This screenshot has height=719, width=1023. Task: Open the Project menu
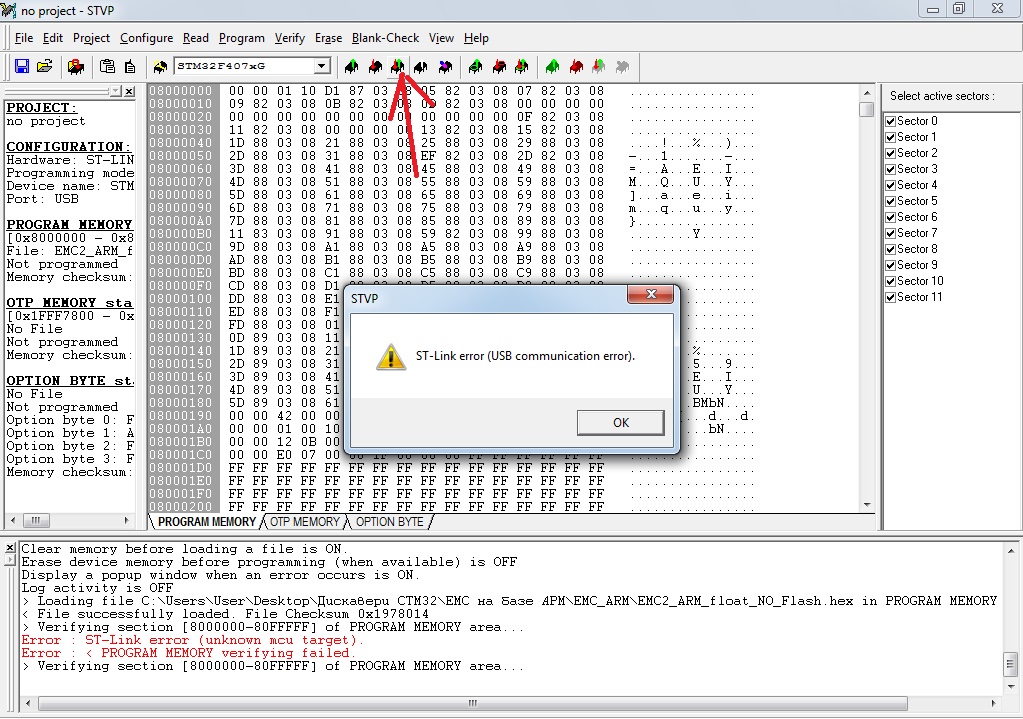(x=91, y=38)
